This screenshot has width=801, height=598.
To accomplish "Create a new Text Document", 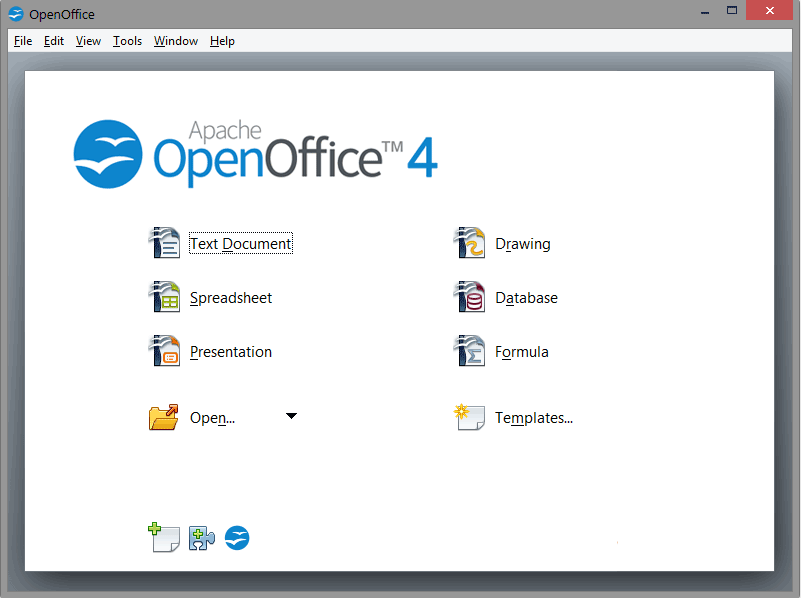I will point(240,243).
